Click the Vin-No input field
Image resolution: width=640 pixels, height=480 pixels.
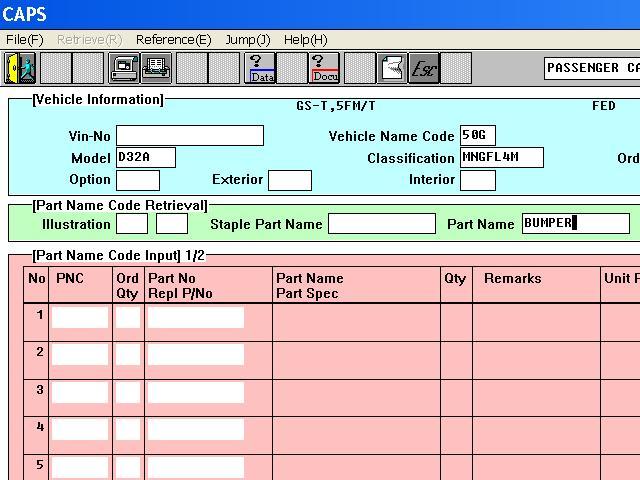point(190,136)
